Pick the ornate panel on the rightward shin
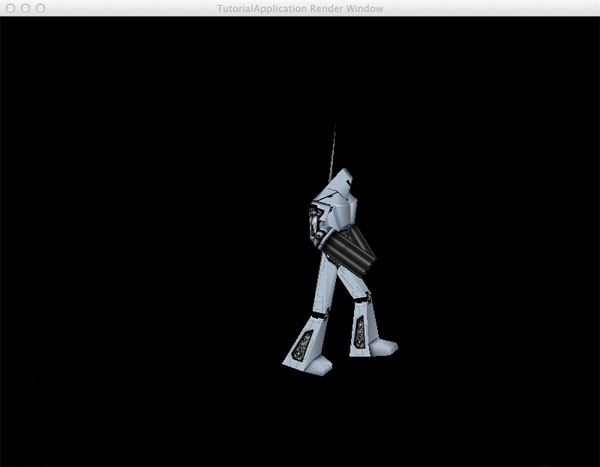 [x=360, y=334]
